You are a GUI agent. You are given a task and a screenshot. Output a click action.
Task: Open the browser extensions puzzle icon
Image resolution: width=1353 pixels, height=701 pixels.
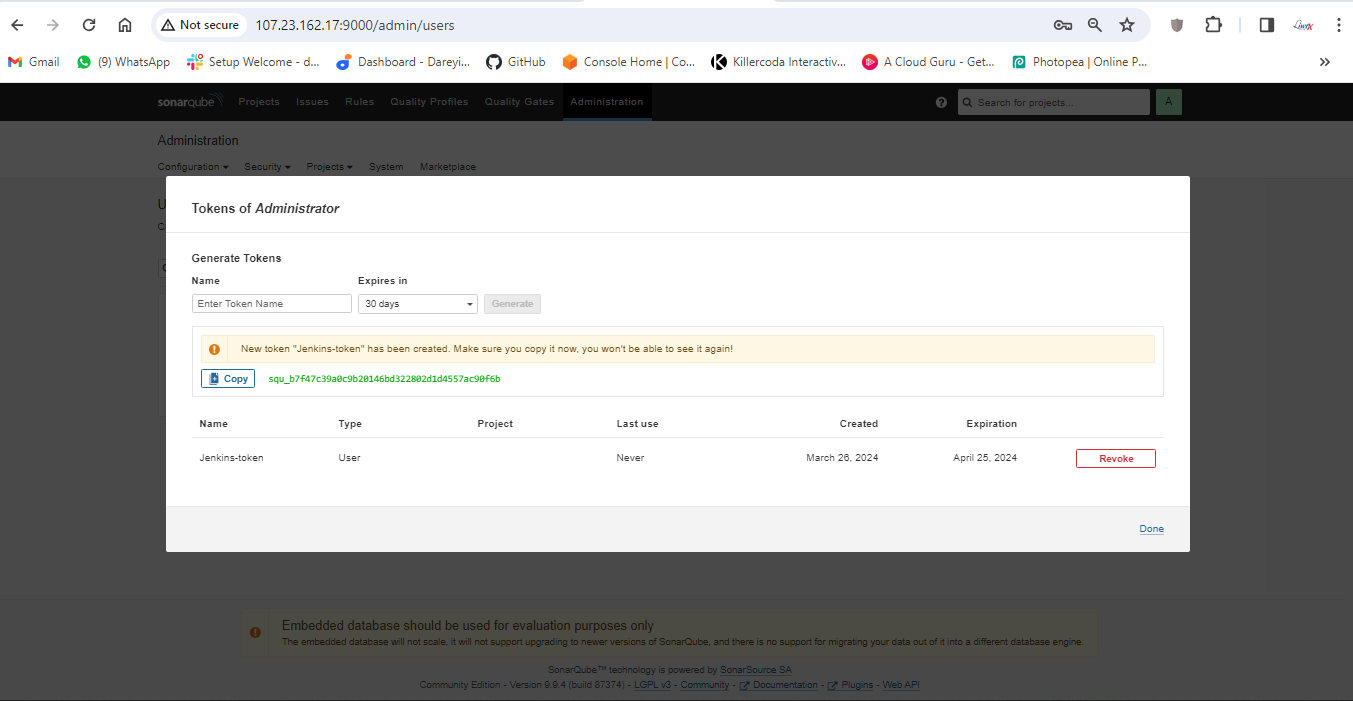pyautogui.click(x=1213, y=25)
